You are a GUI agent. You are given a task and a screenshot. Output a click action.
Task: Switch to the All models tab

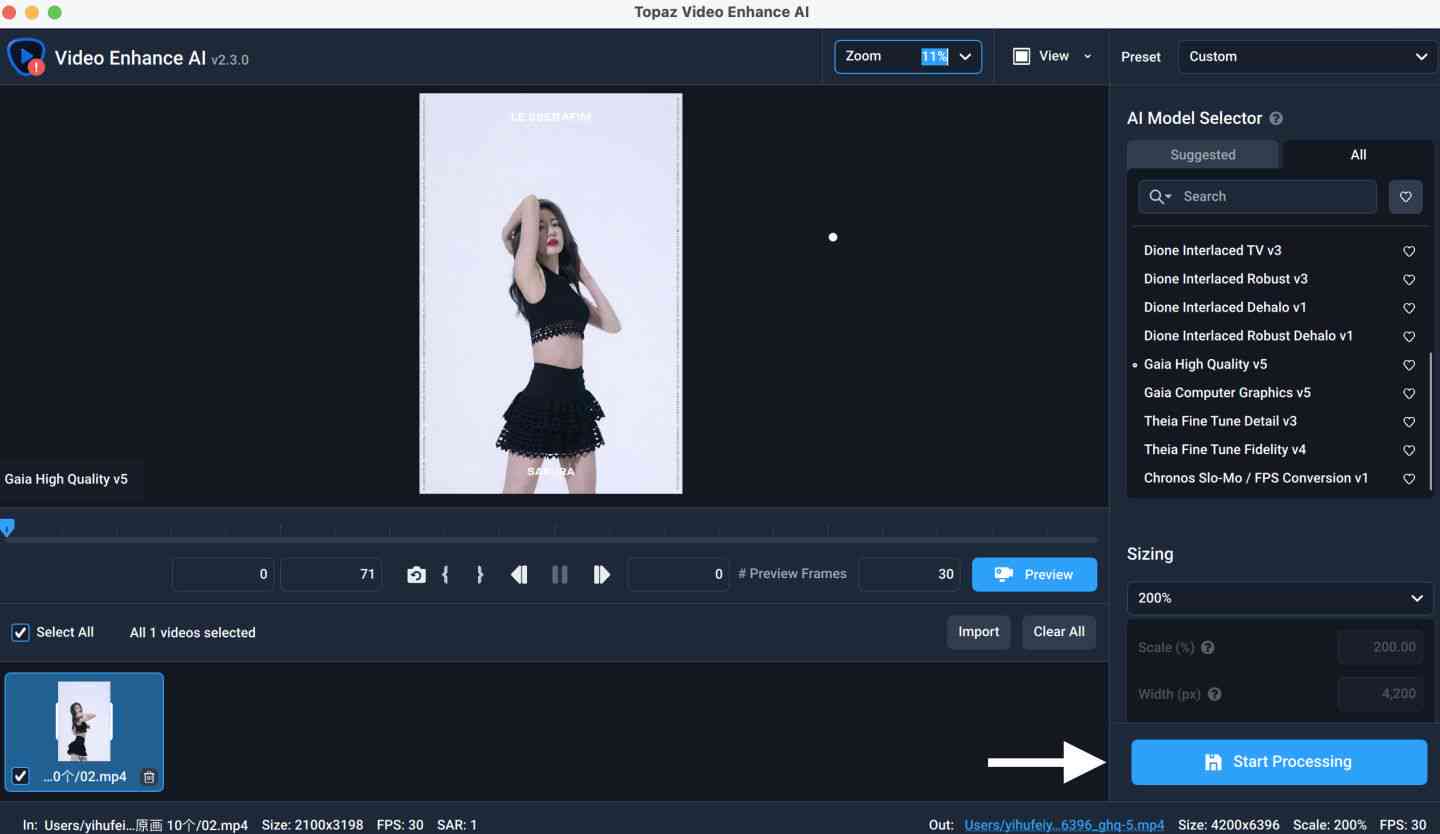point(1358,155)
